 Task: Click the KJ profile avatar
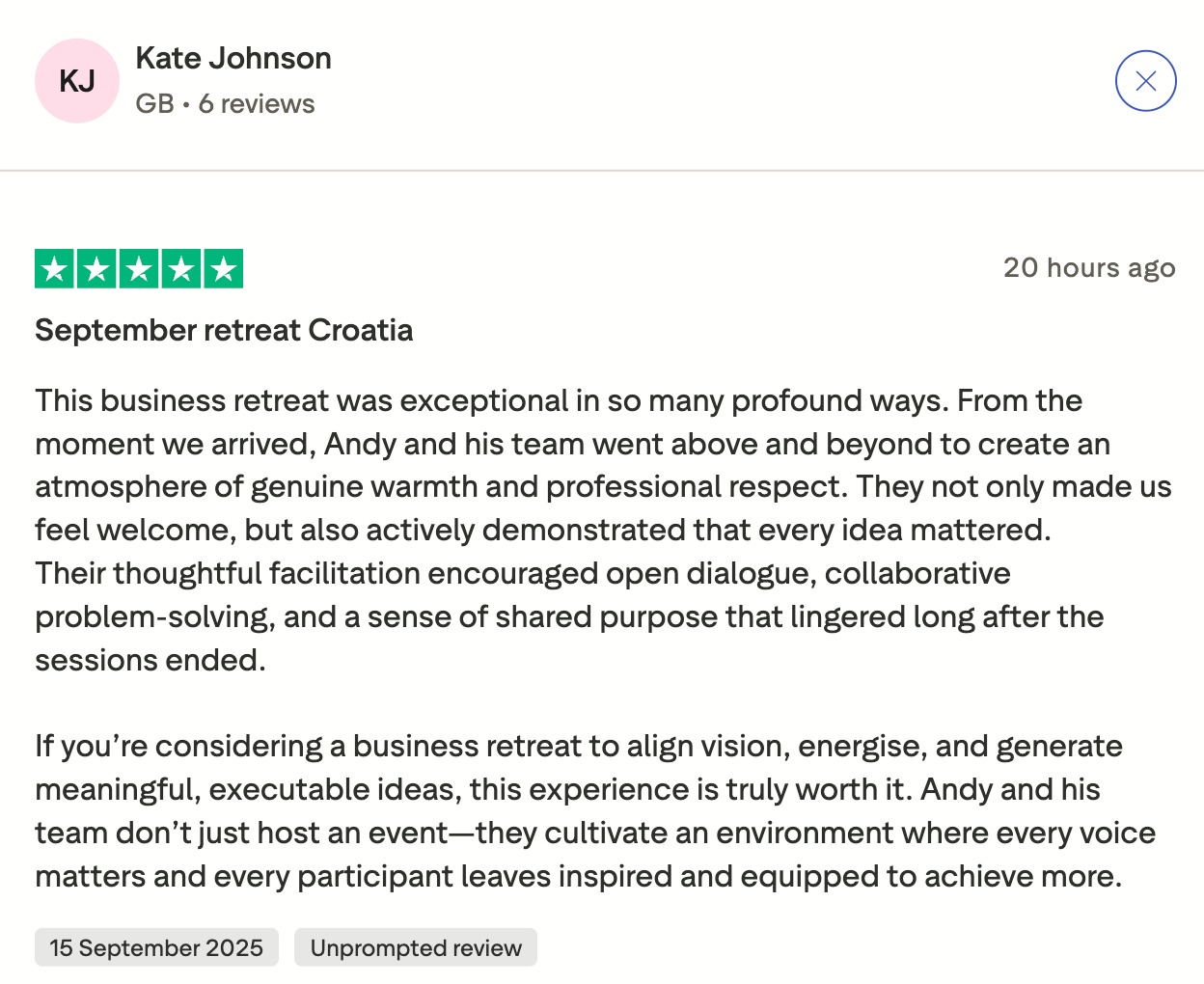coord(77,81)
